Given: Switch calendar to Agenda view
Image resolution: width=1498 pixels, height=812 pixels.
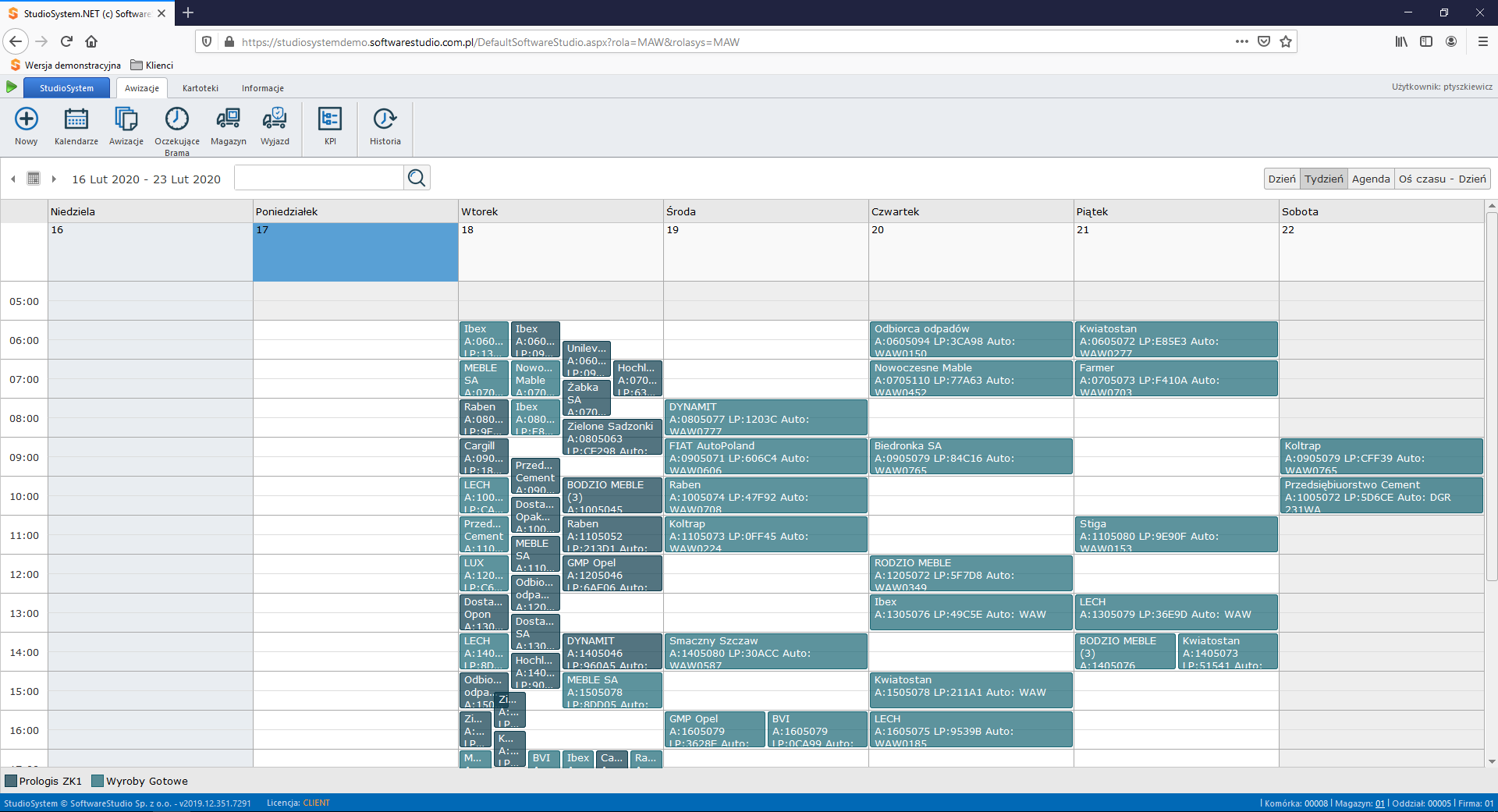Looking at the screenshot, I should tap(1371, 179).
